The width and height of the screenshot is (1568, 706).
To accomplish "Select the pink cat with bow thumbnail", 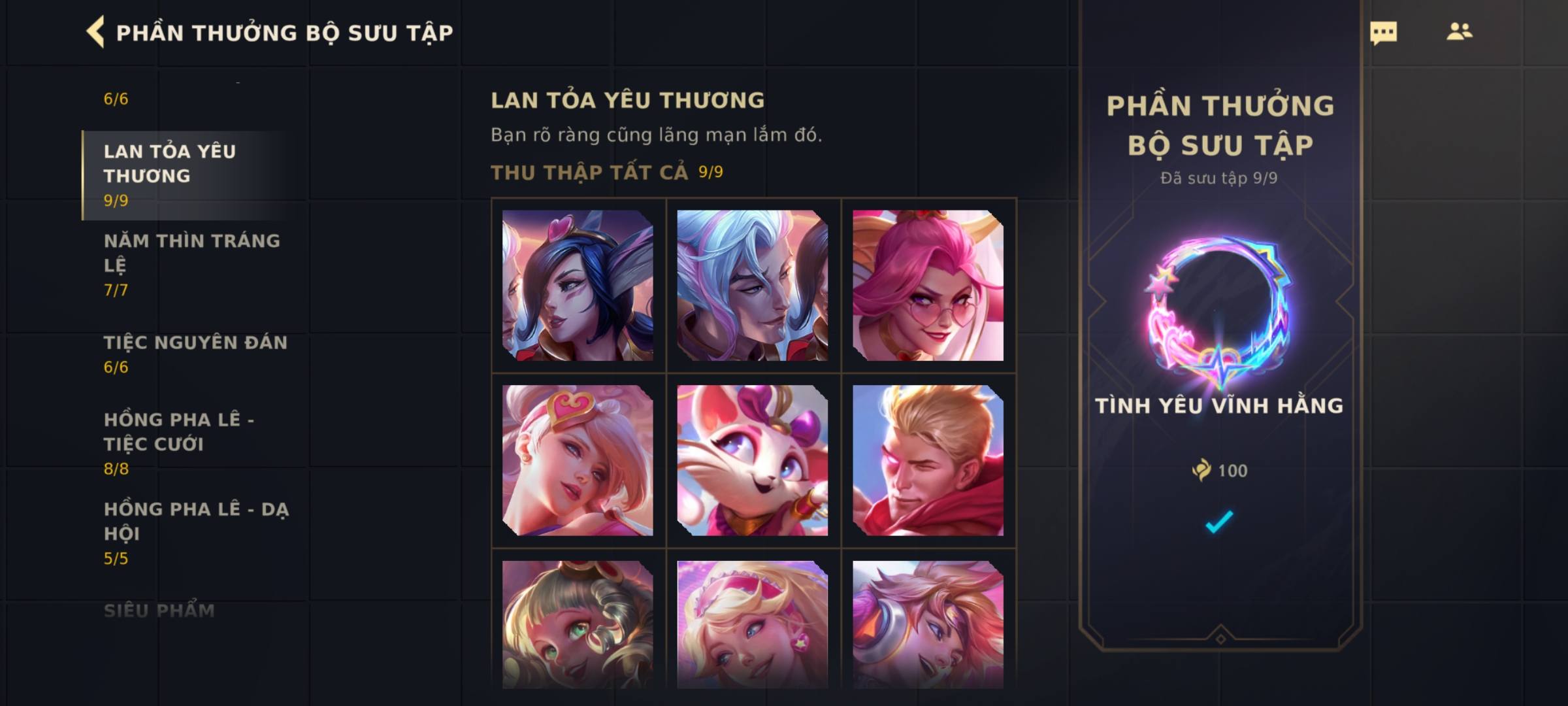I will (753, 460).
